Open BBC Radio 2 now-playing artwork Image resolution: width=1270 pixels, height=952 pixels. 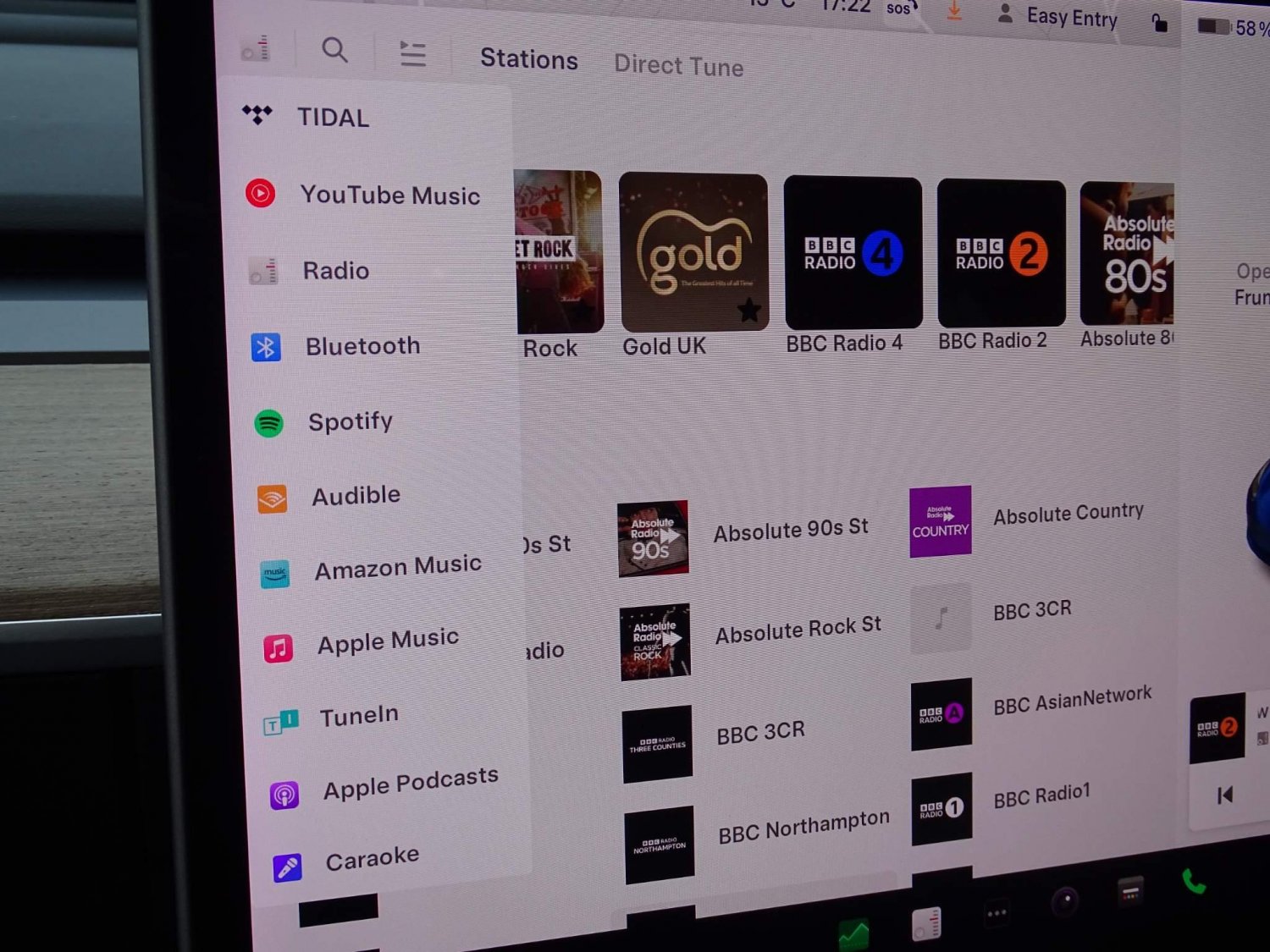tap(1218, 729)
